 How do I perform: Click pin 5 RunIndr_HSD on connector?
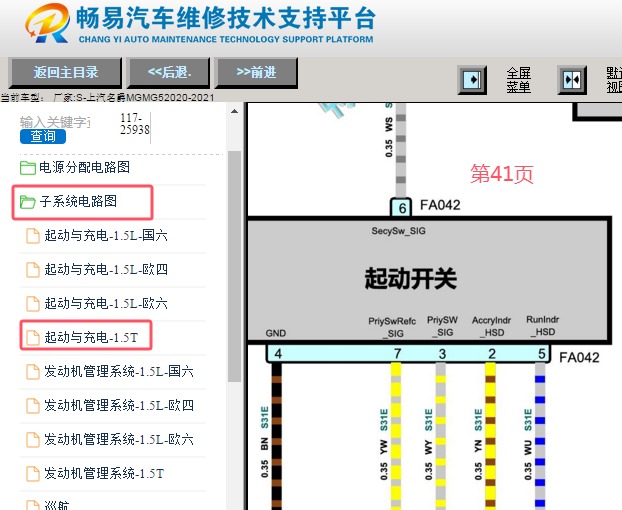(541, 354)
